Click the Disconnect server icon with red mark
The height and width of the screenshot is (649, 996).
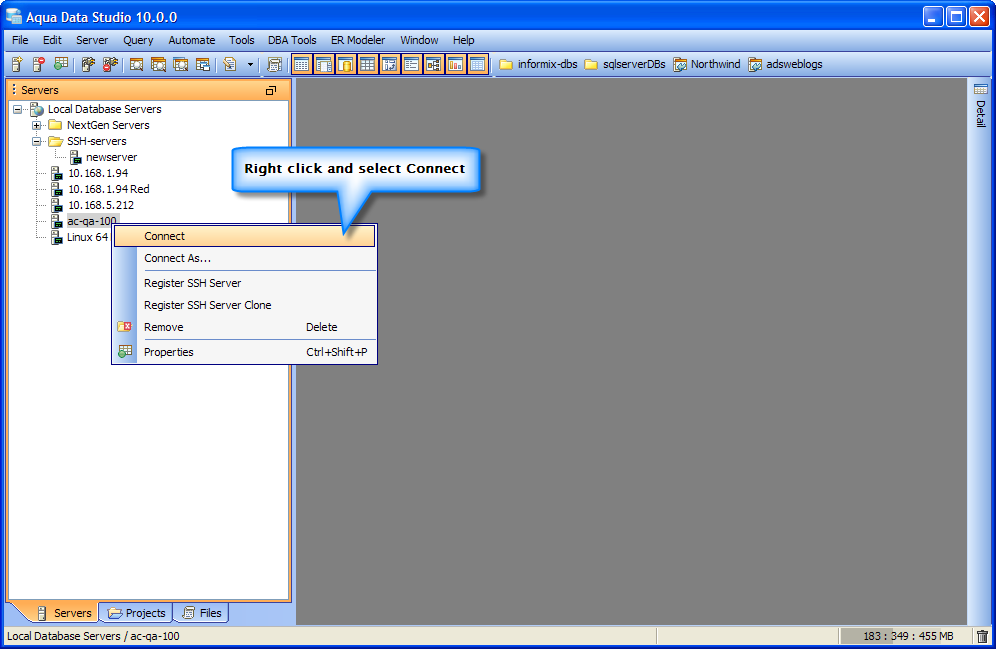tap(110, 64)
